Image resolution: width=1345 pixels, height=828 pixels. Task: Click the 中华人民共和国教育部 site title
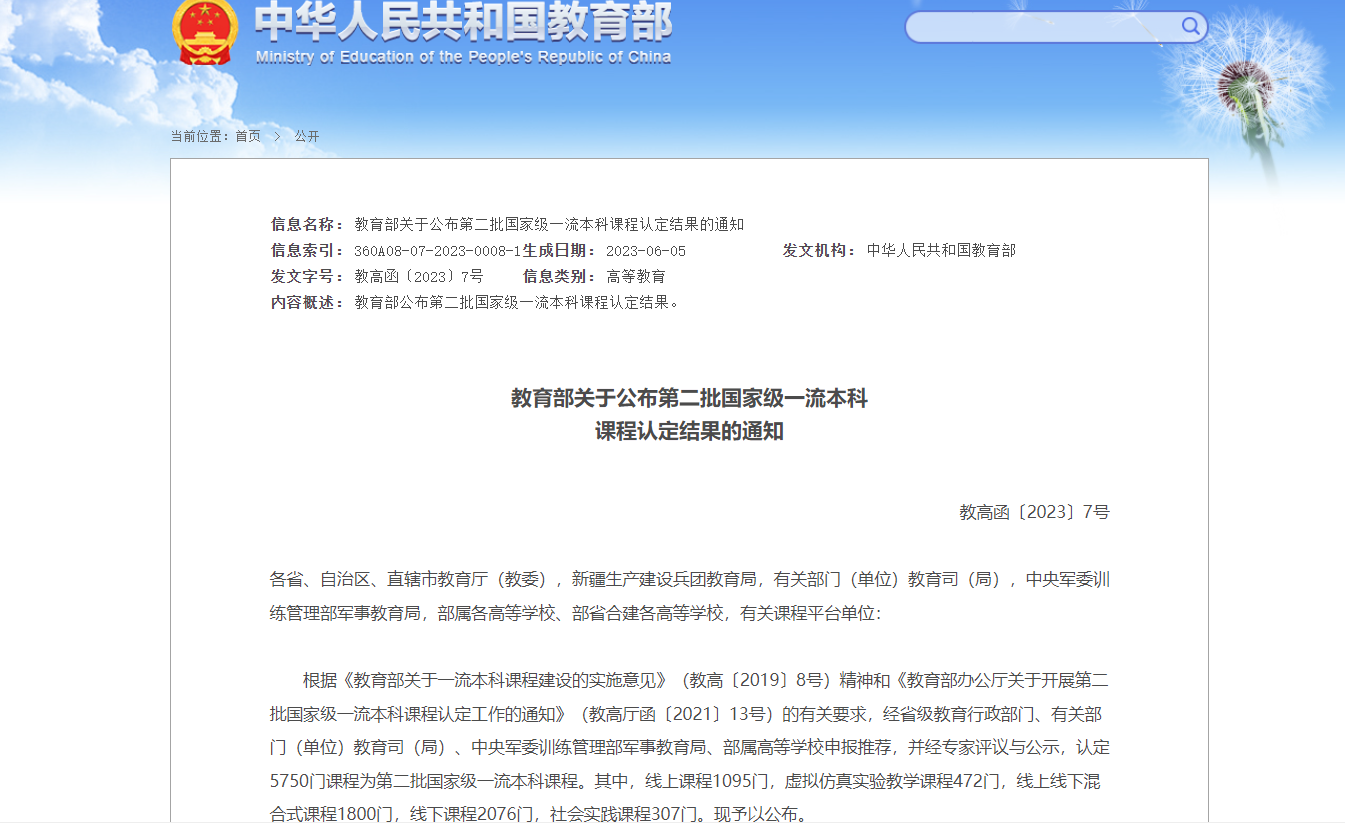click(x=463, y=21)
